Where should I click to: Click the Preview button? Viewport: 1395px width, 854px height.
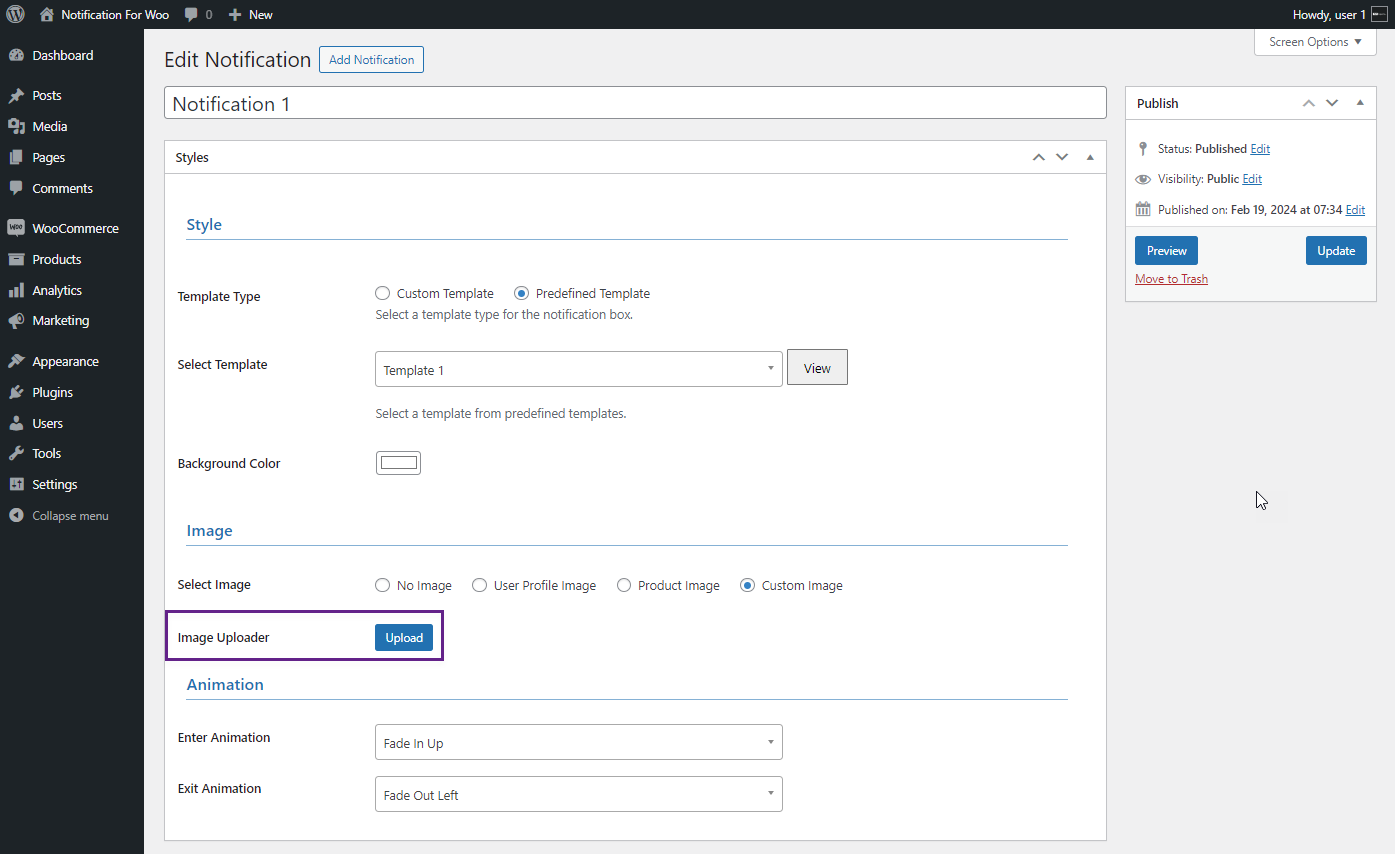1166,251
